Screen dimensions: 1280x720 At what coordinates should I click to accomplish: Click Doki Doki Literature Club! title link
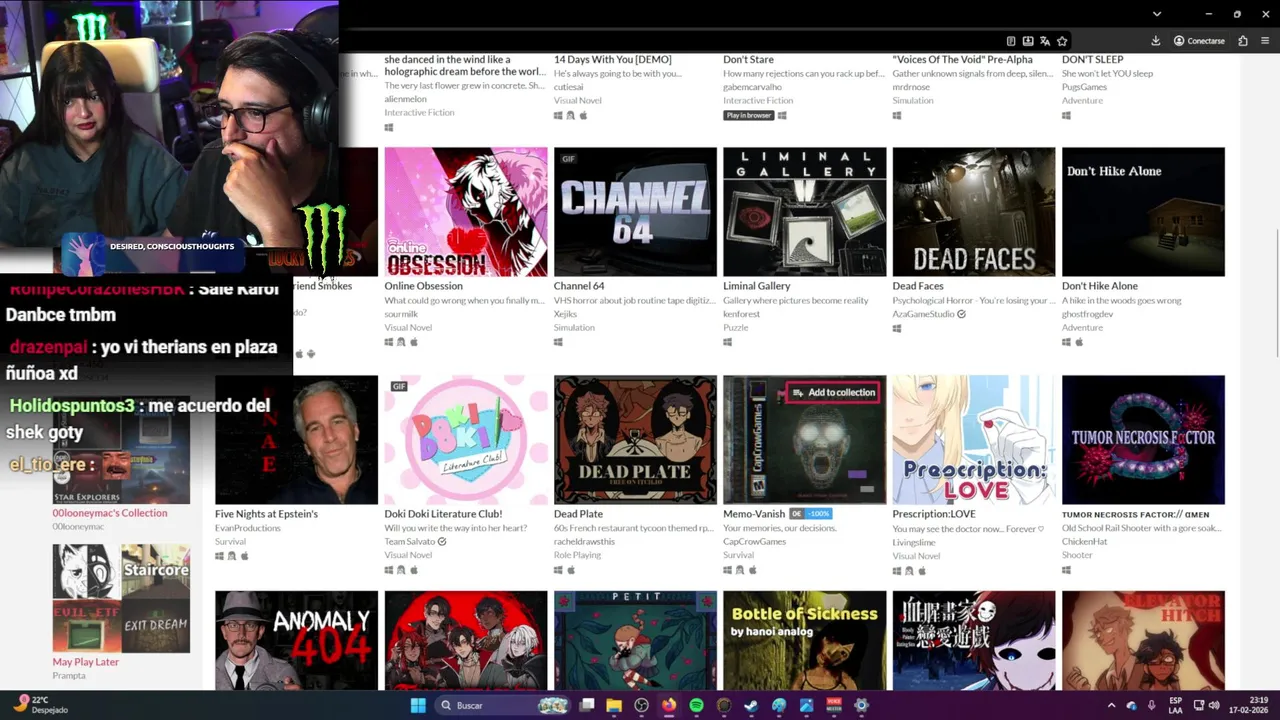443,514
